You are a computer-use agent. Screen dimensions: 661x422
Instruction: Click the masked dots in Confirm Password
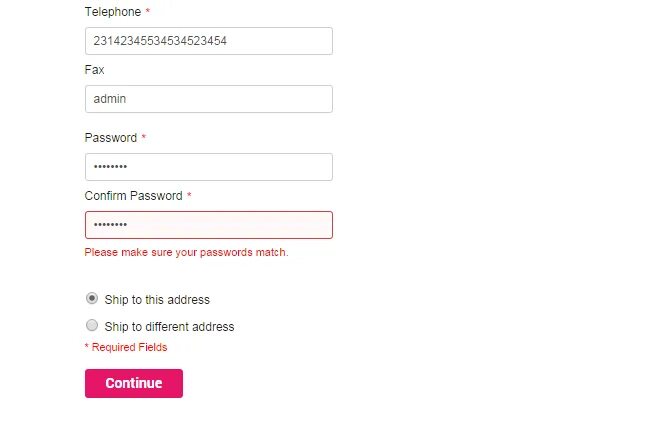110,225
